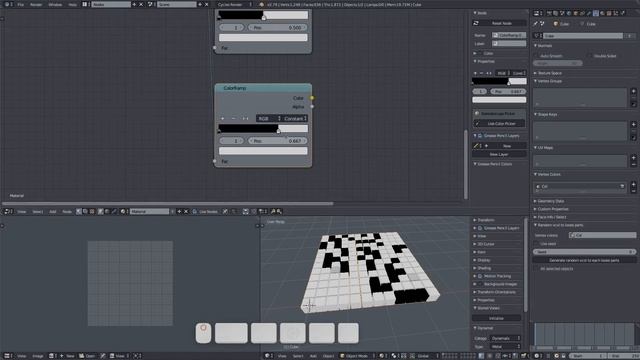This screenshot has height=360, width=640.
Task: Click the material name add plus icon in node header
Action: (179, 211)
